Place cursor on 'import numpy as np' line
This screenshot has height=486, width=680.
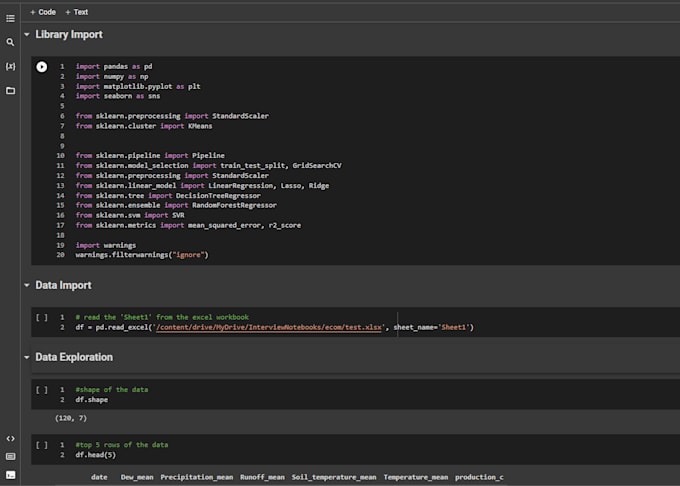pos(112,76)
